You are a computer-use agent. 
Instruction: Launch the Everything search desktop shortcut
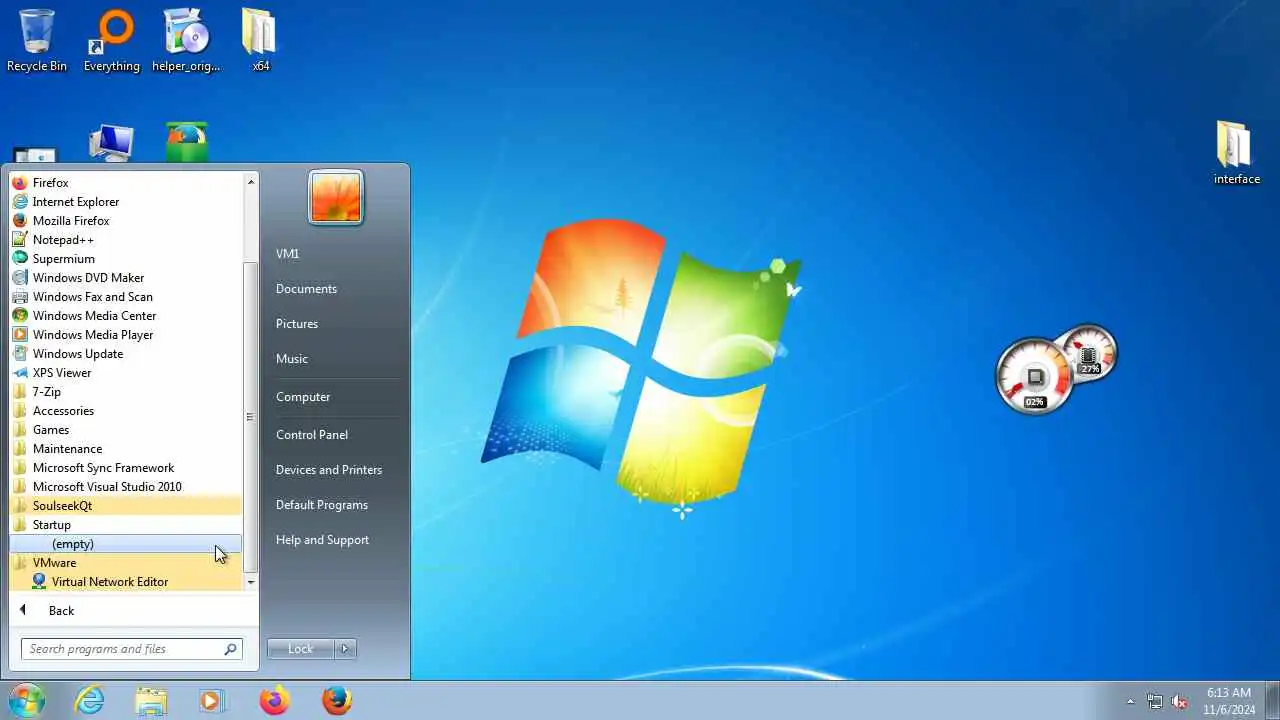[x=111, y=40]
